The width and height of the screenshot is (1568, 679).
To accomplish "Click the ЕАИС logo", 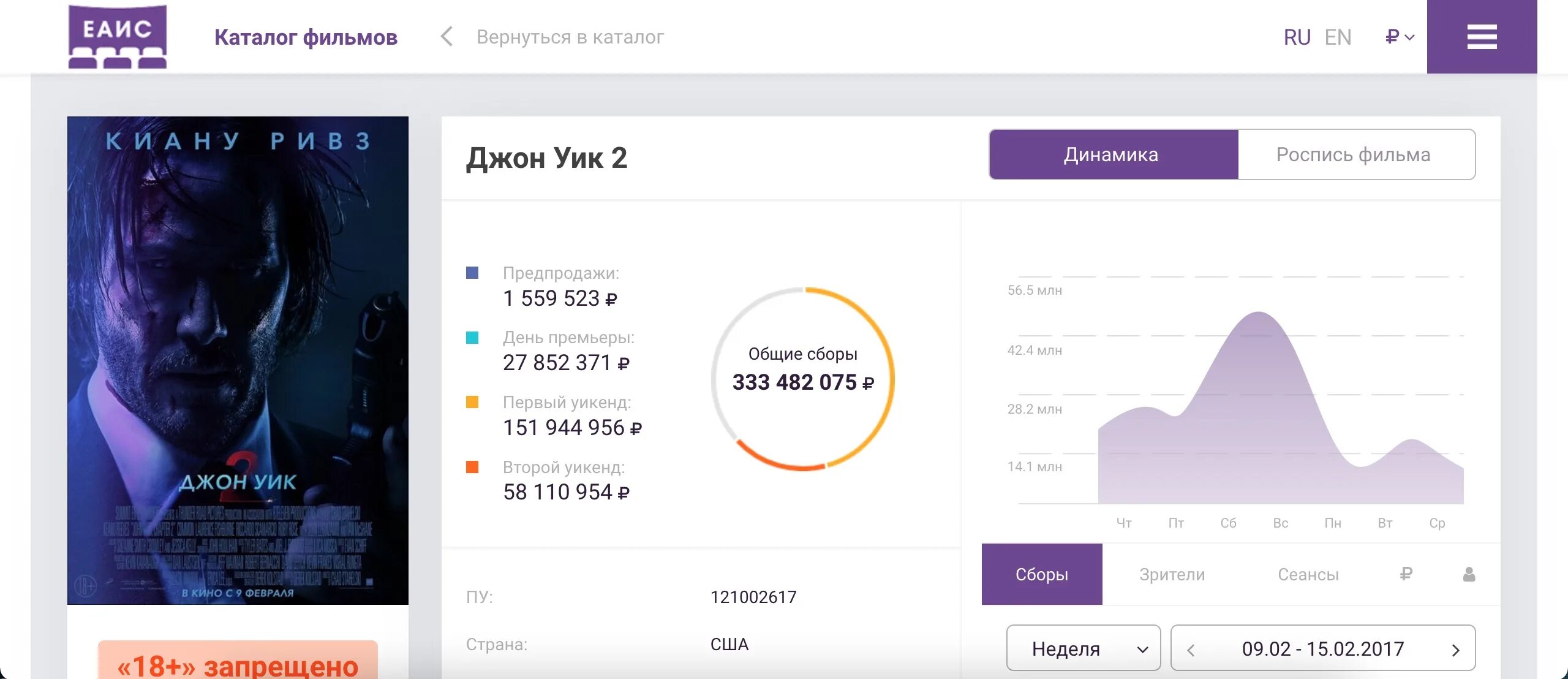I will click(118, 37).
